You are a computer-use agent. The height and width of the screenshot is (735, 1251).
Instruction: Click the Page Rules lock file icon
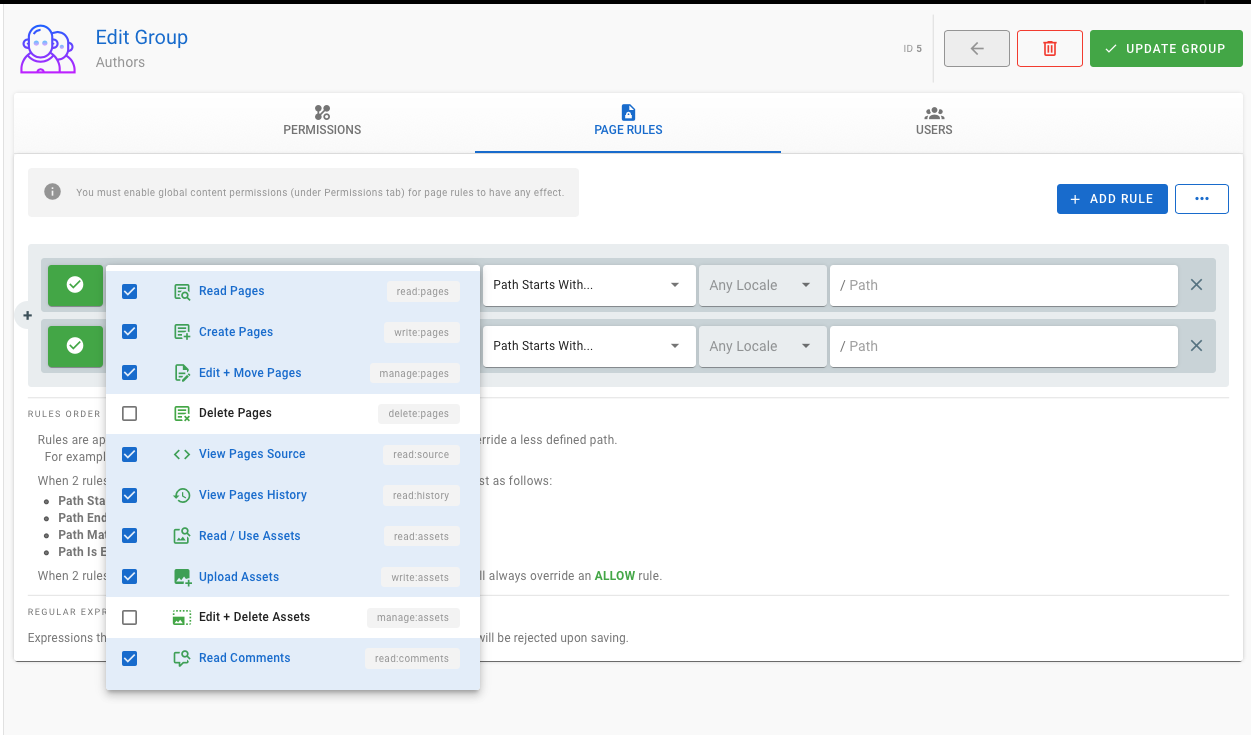[x=628, y=112]
